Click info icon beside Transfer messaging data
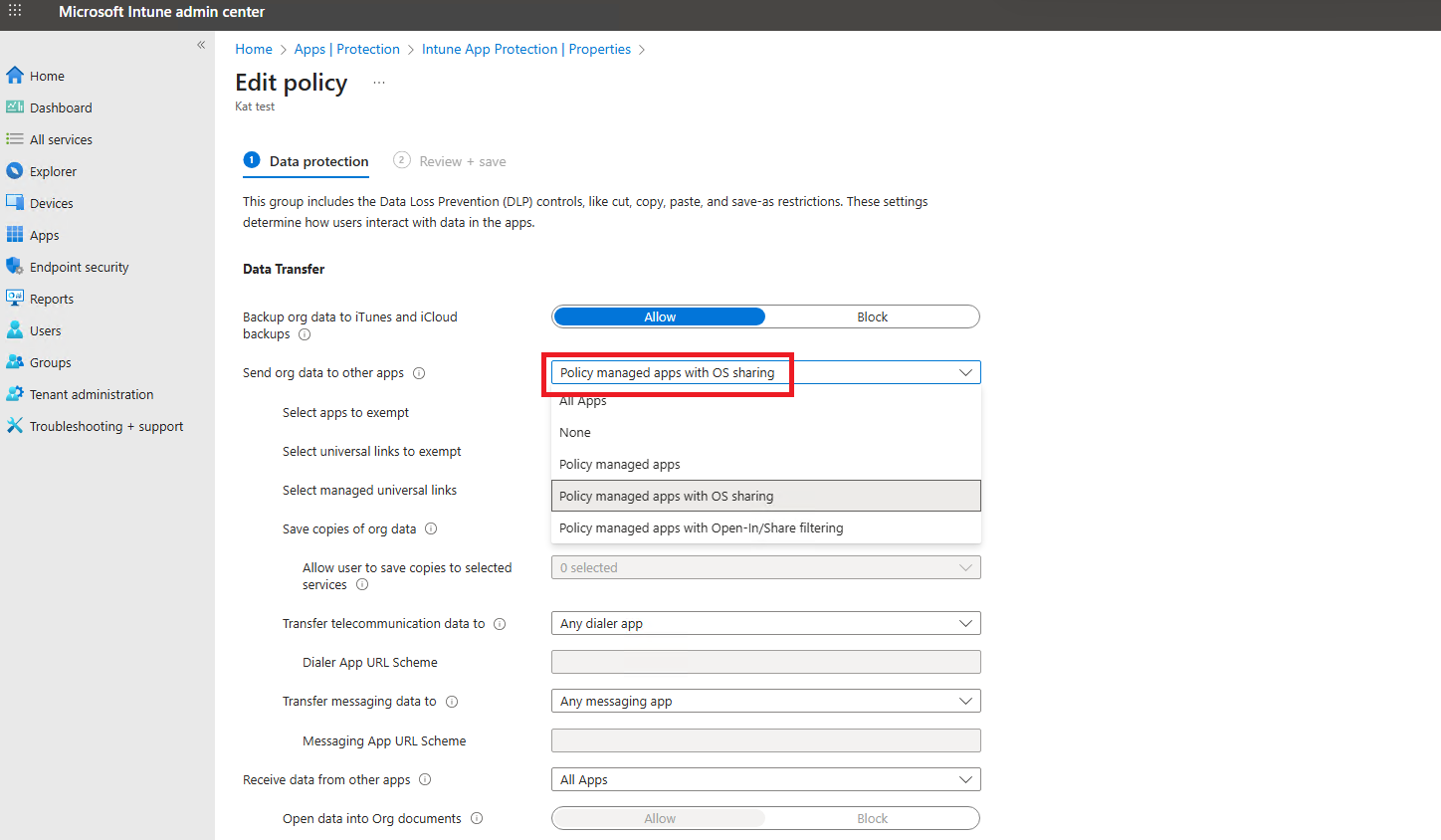 click(x=452, y=702)
